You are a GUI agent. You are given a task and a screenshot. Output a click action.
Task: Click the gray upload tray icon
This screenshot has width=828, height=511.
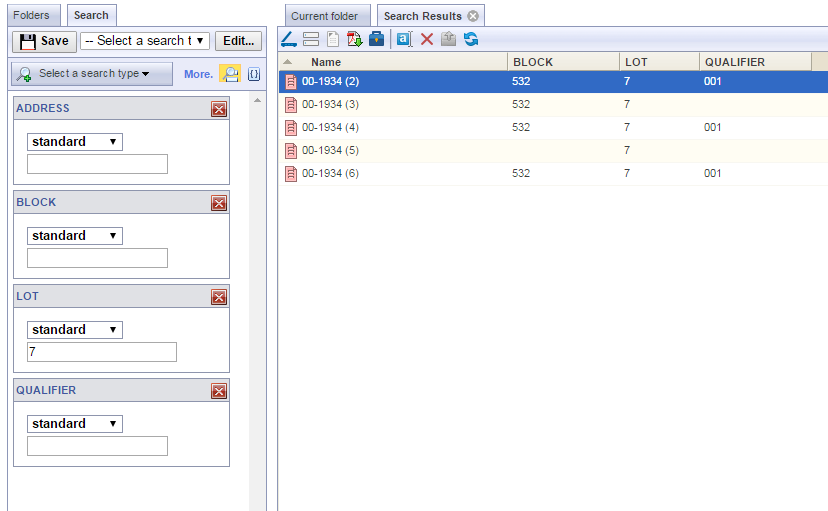click(448, 39)
